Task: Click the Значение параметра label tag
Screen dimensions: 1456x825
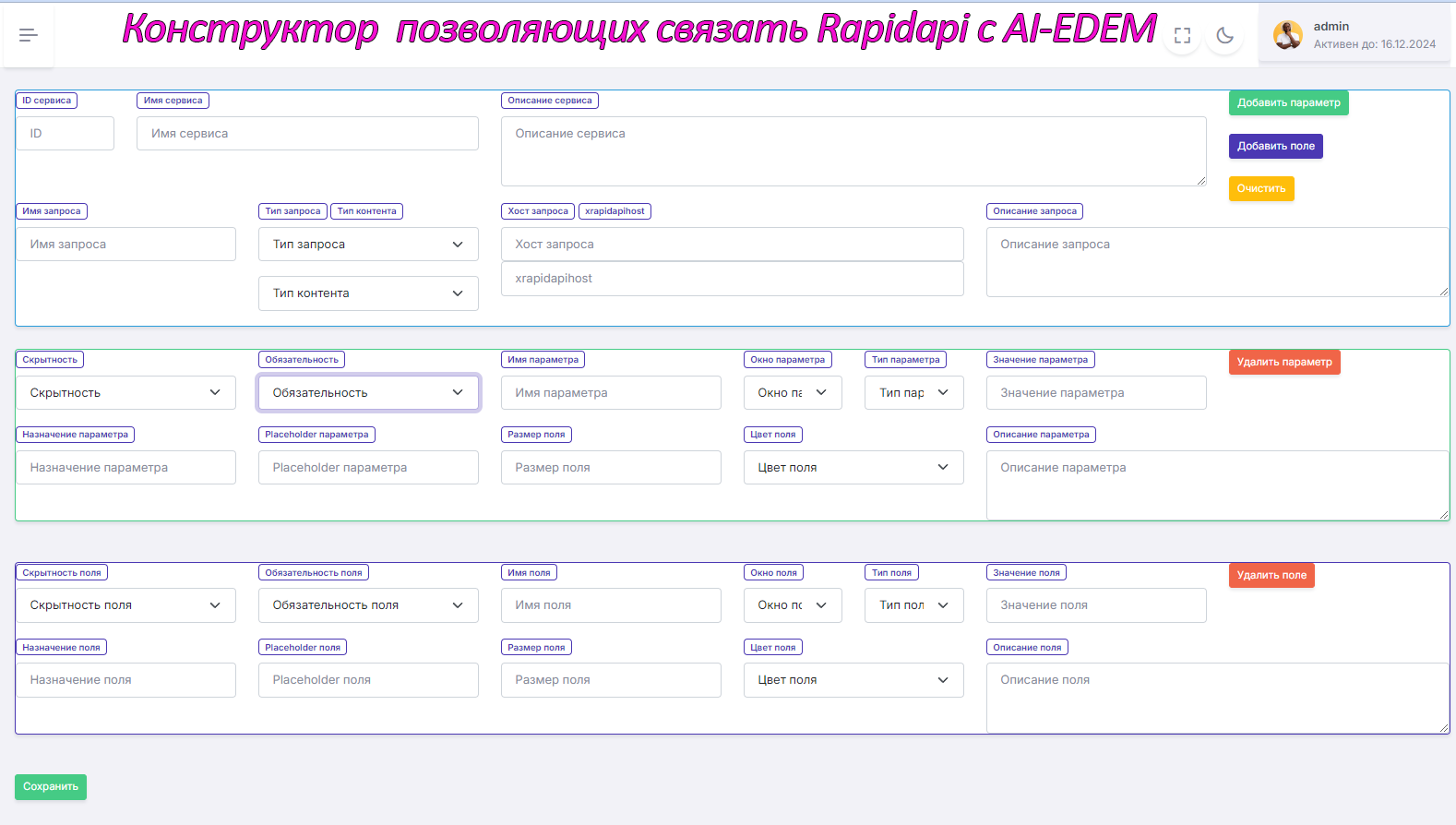Action: click(x=1040, y=360)
